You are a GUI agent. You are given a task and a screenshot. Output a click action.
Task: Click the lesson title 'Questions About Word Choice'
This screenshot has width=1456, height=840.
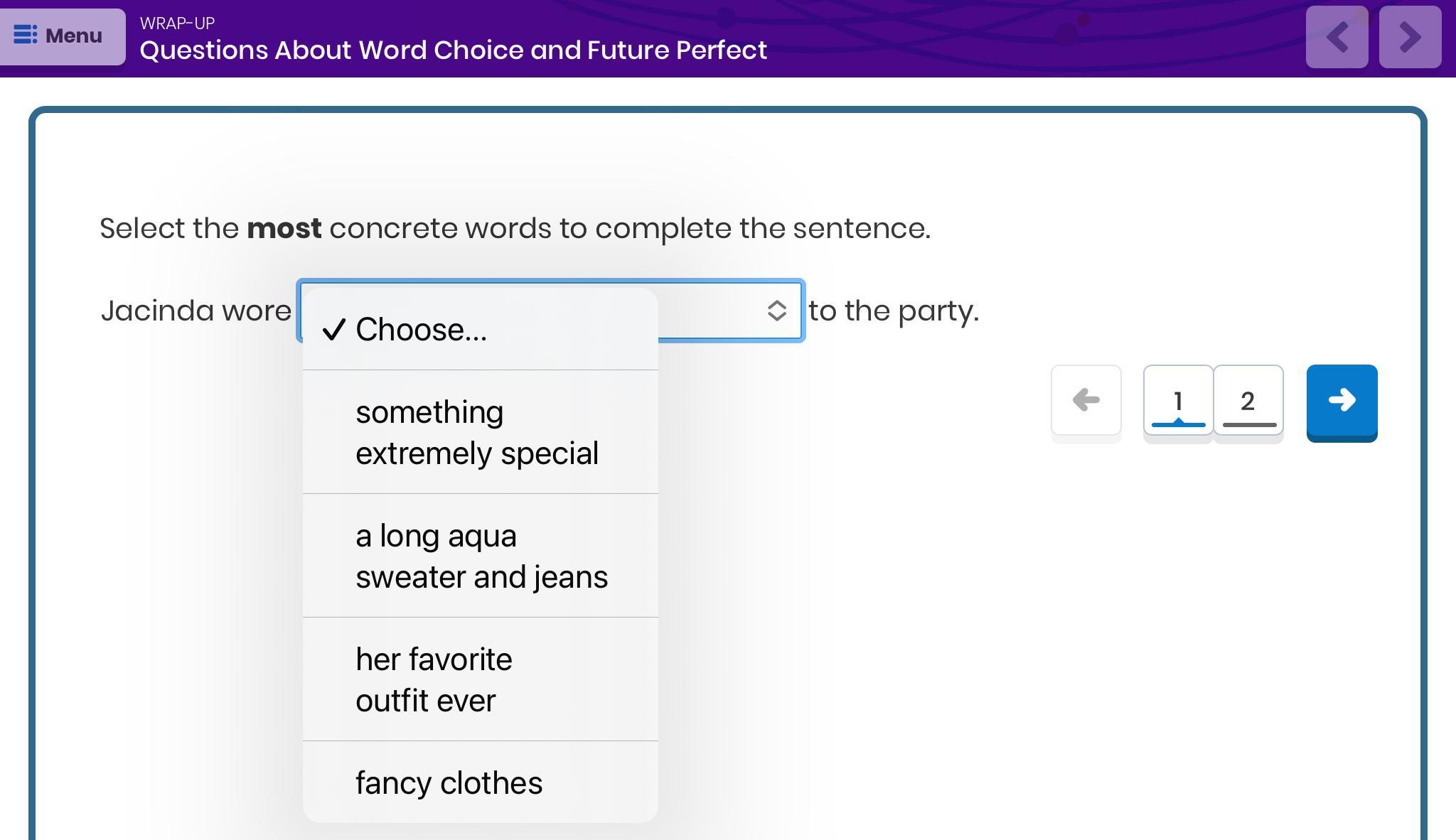pos(453,50)
